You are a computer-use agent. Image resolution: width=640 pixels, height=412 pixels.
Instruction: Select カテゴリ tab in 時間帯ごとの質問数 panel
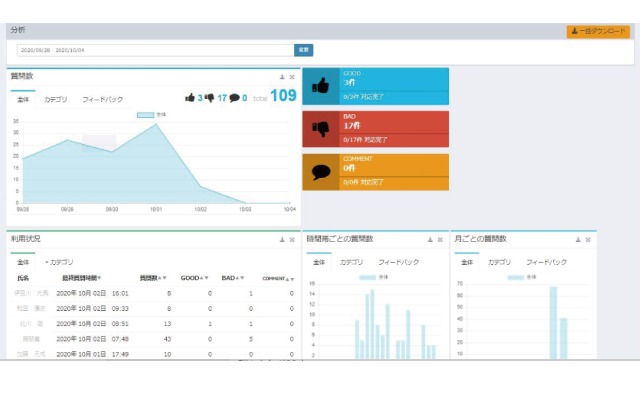(351, 262)
